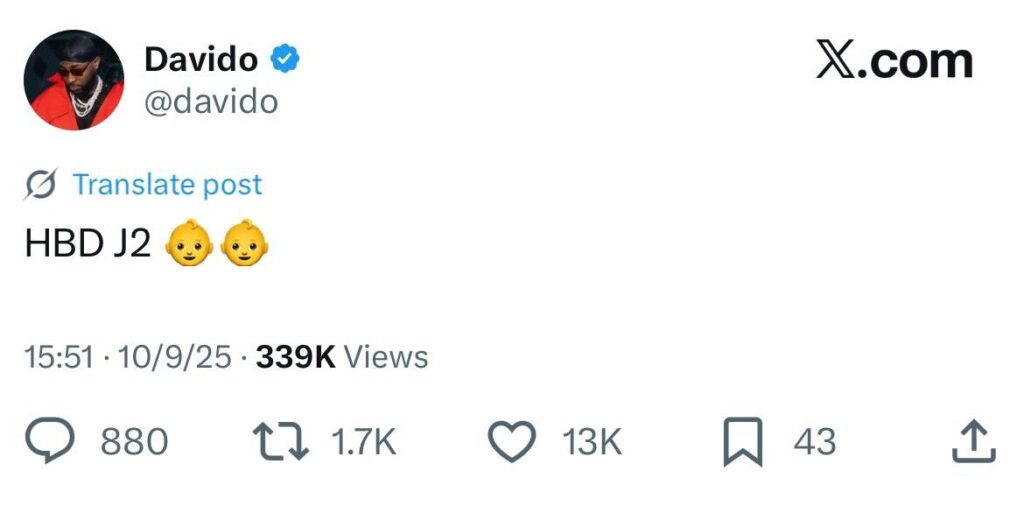The image size is (1024, 506).
Task: Click the Translate post link
Action: click(x=167, y=184)
